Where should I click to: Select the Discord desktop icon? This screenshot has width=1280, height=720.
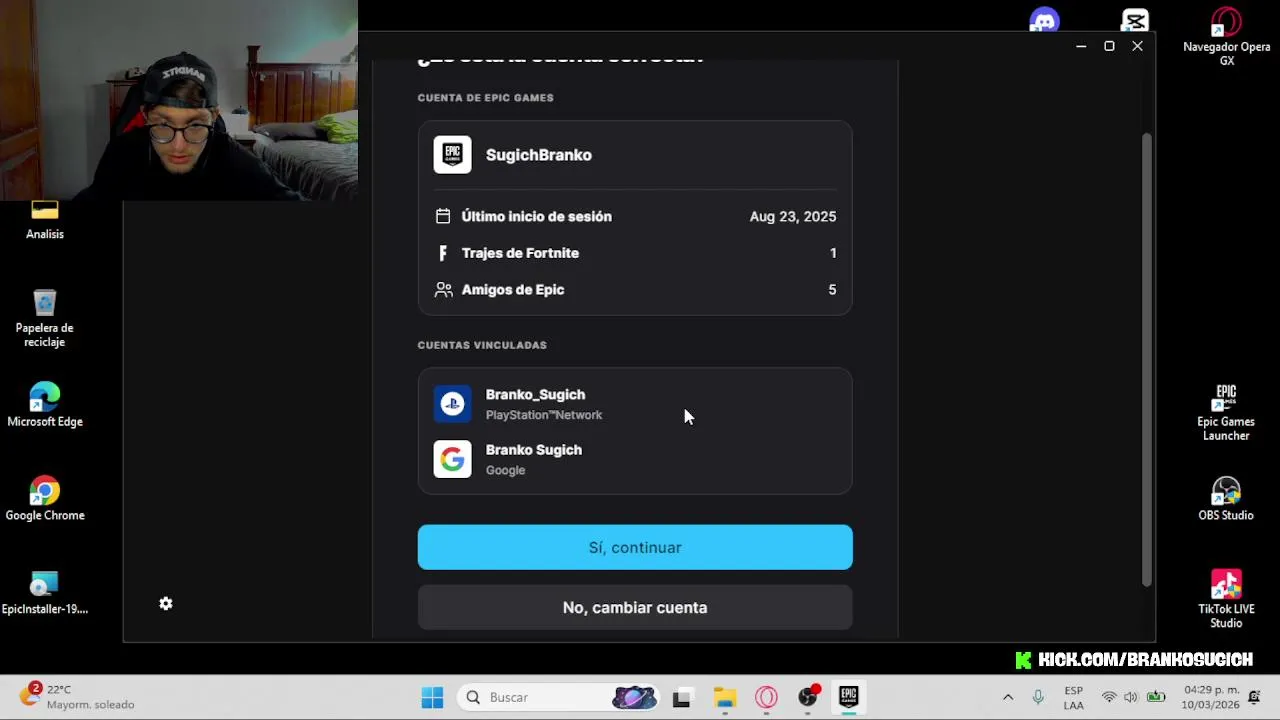pyautogui.click(x=1044, y=20)
